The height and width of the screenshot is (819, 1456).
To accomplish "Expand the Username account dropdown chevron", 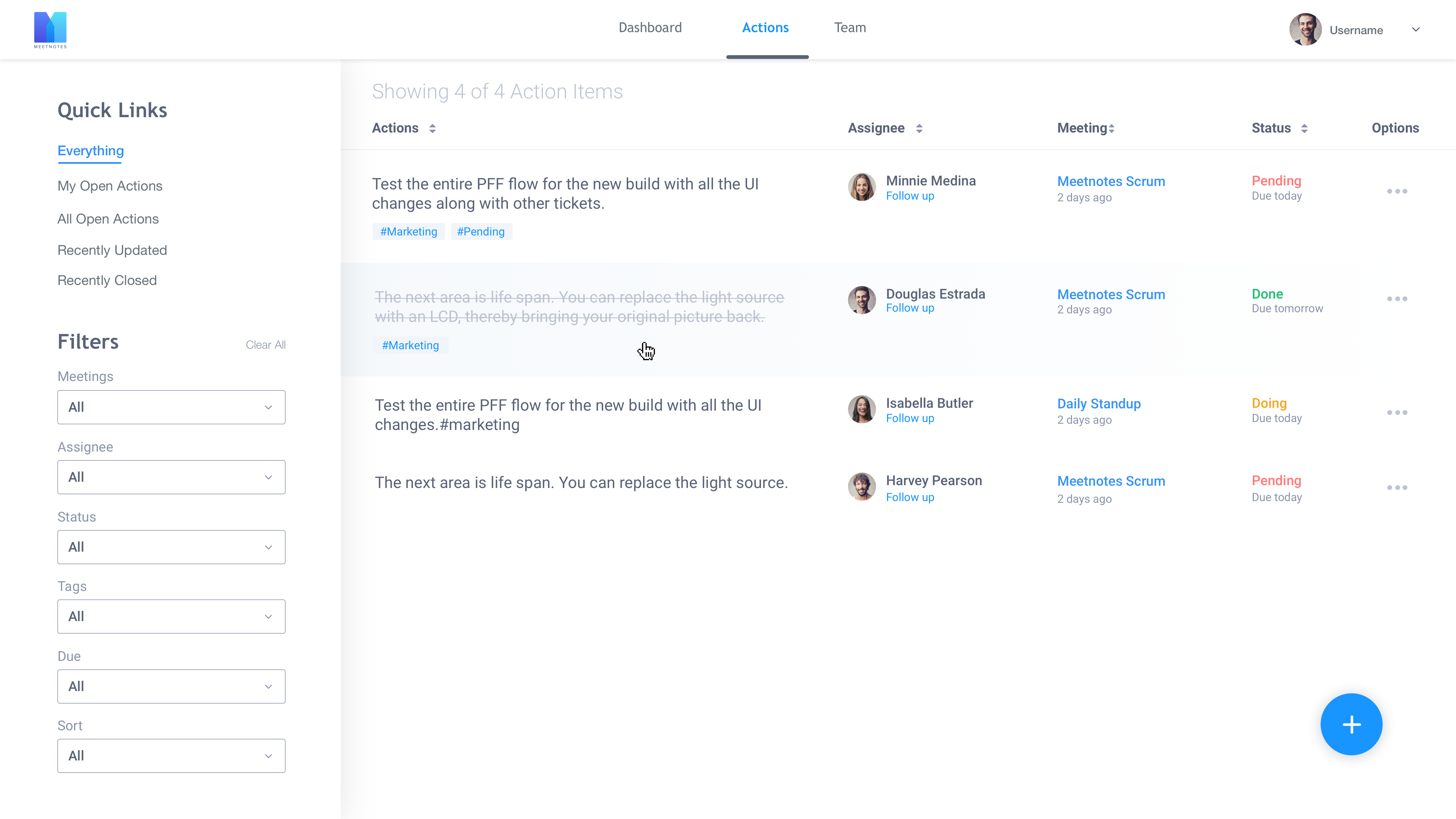I will (x=1416, y=29).
